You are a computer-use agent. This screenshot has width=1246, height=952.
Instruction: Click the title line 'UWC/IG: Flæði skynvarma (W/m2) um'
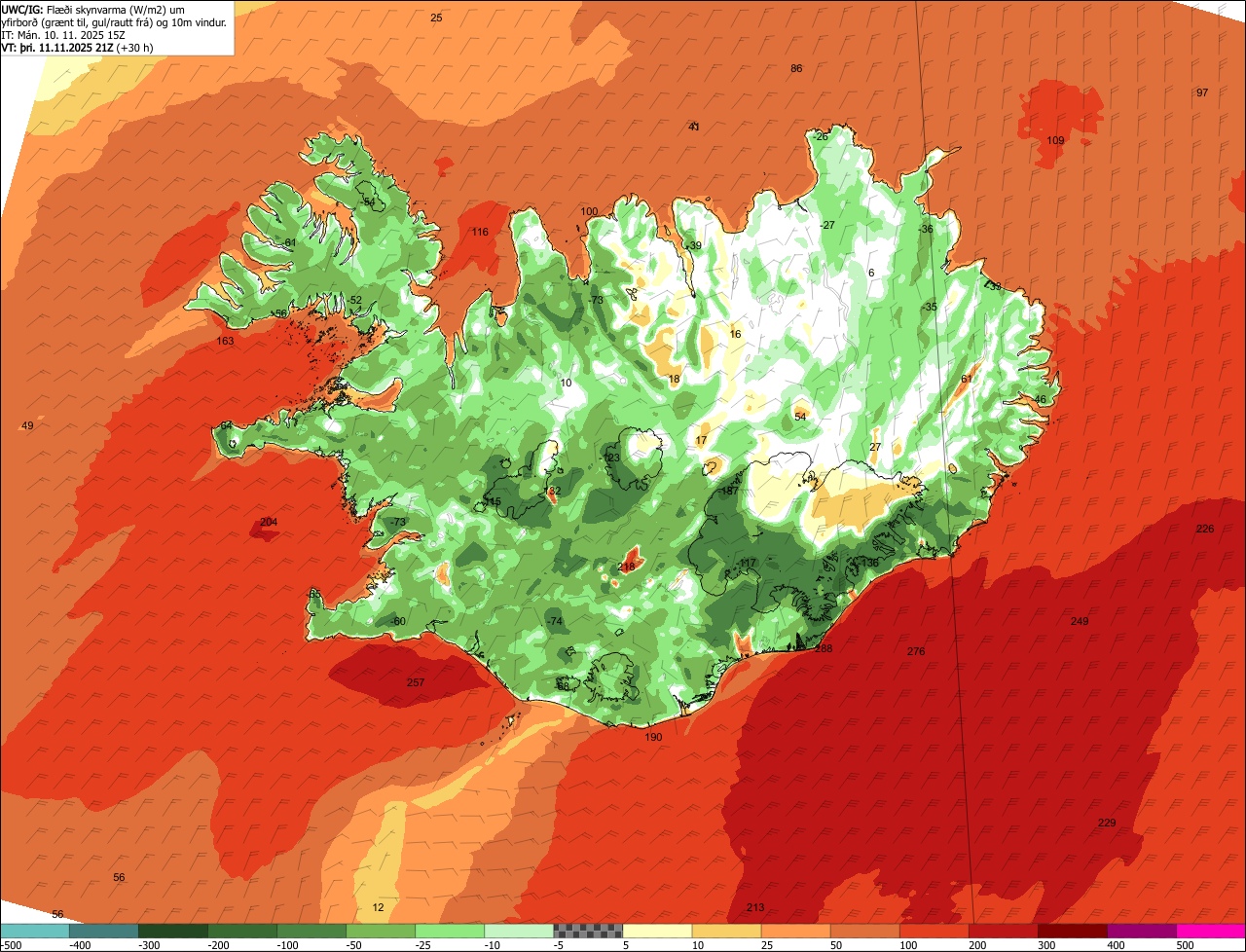click(92, 9)
